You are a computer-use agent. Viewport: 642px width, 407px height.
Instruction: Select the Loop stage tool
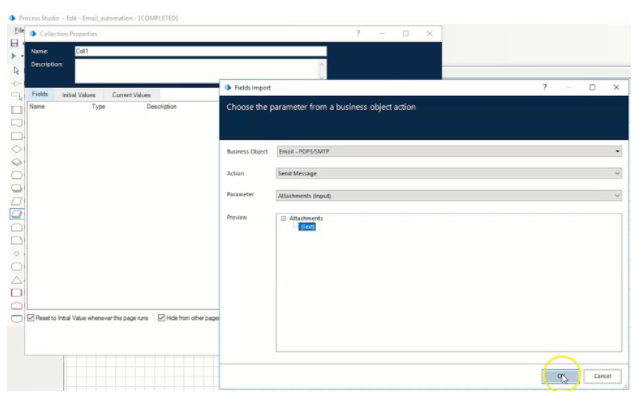coord(16,227)
